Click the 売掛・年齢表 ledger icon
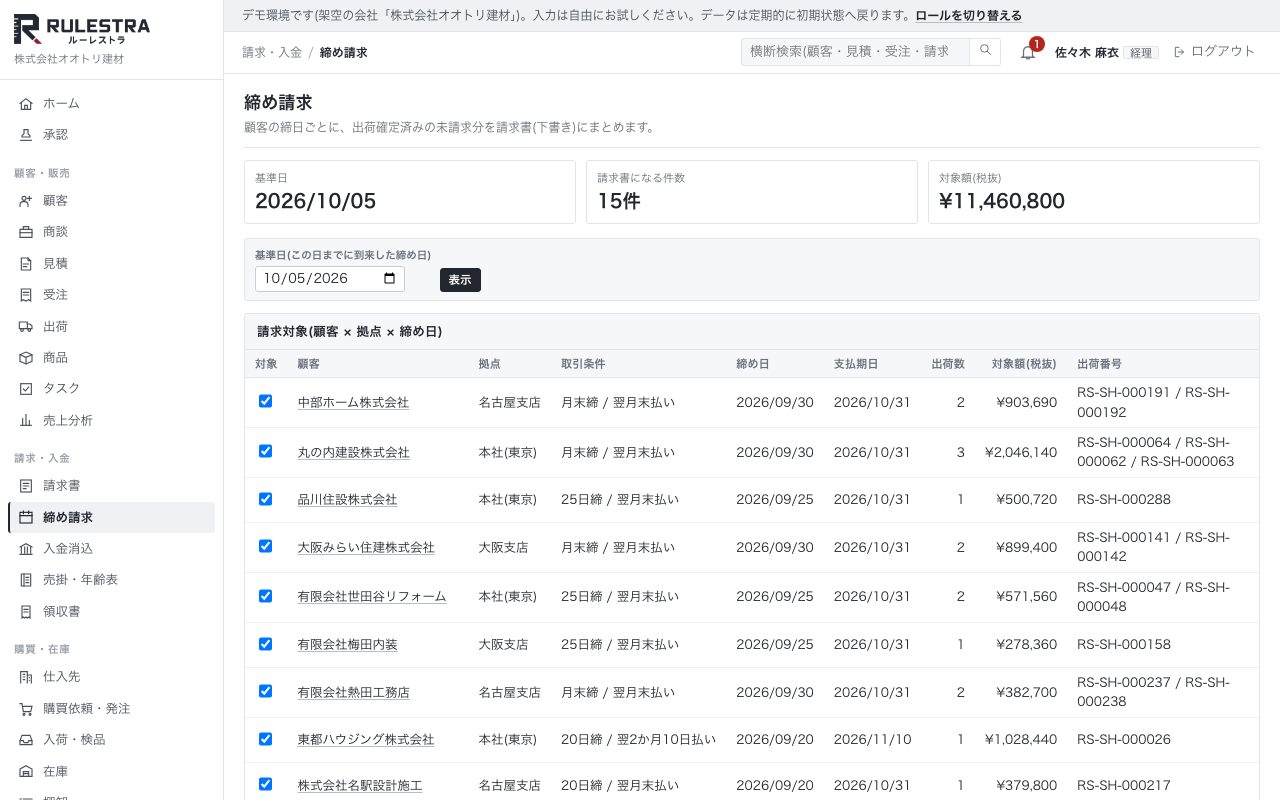 pos(26,580)
